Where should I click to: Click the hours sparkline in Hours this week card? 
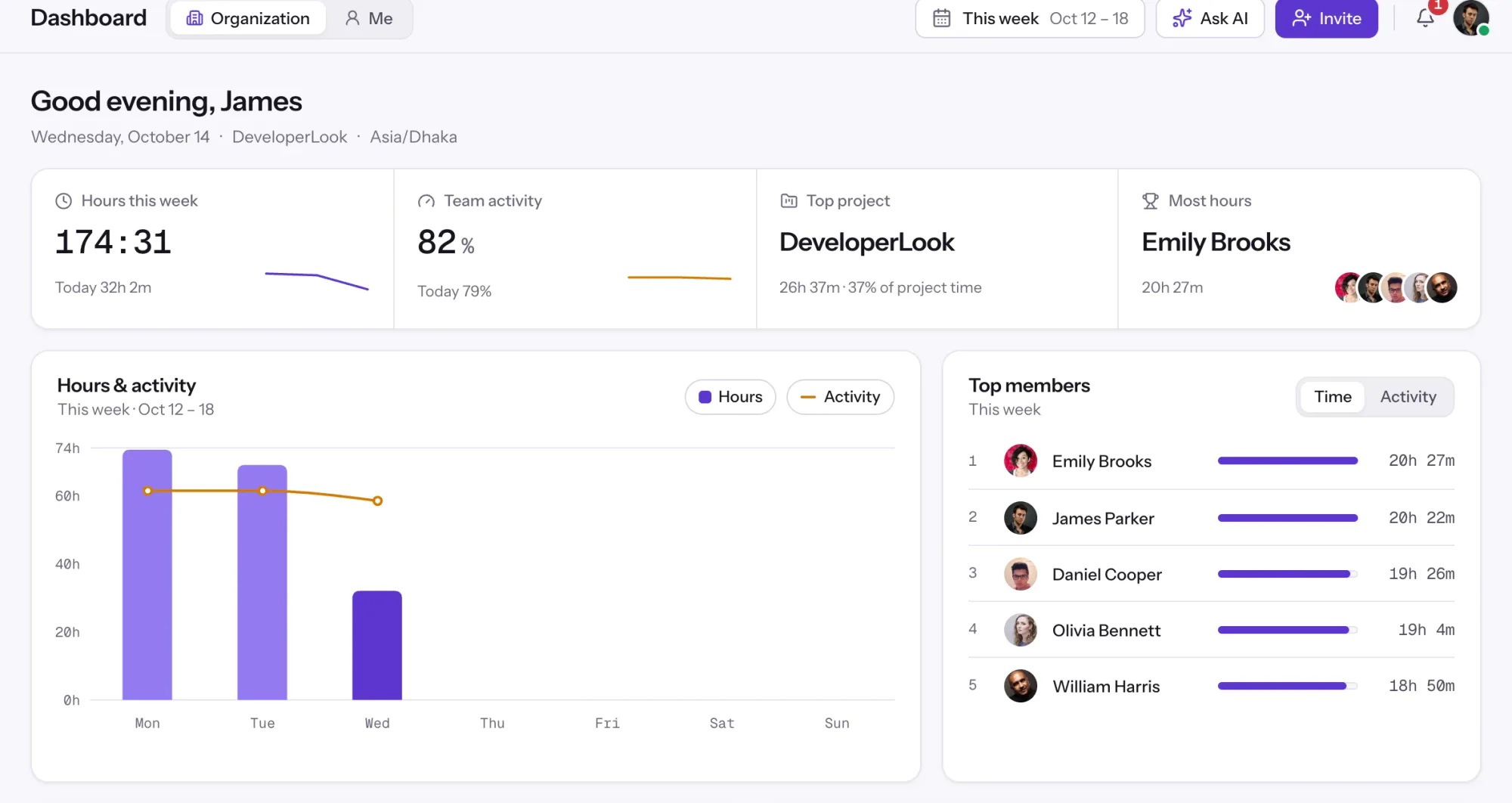[x=317, y=281]
